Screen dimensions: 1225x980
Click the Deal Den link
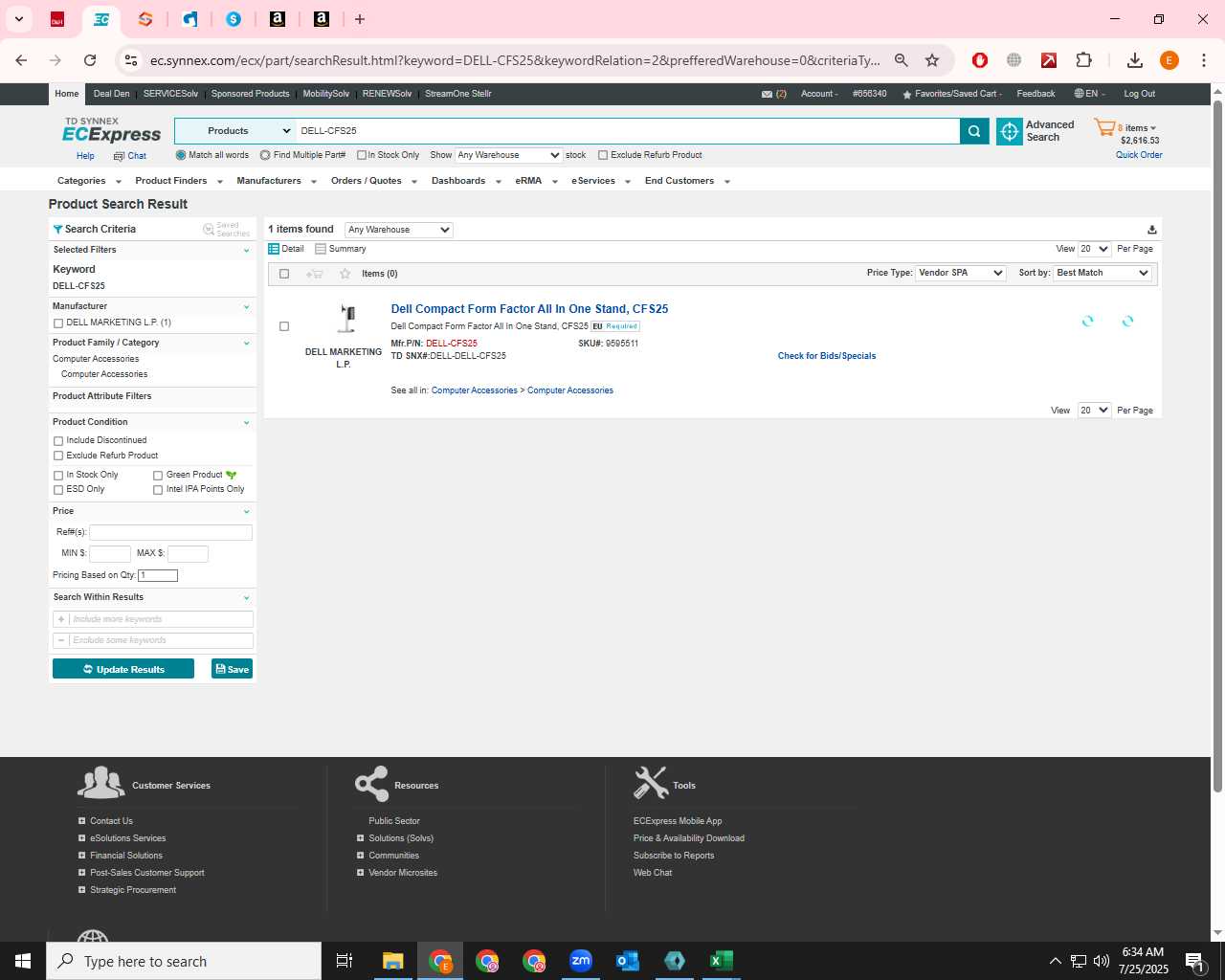pos(111,94)
